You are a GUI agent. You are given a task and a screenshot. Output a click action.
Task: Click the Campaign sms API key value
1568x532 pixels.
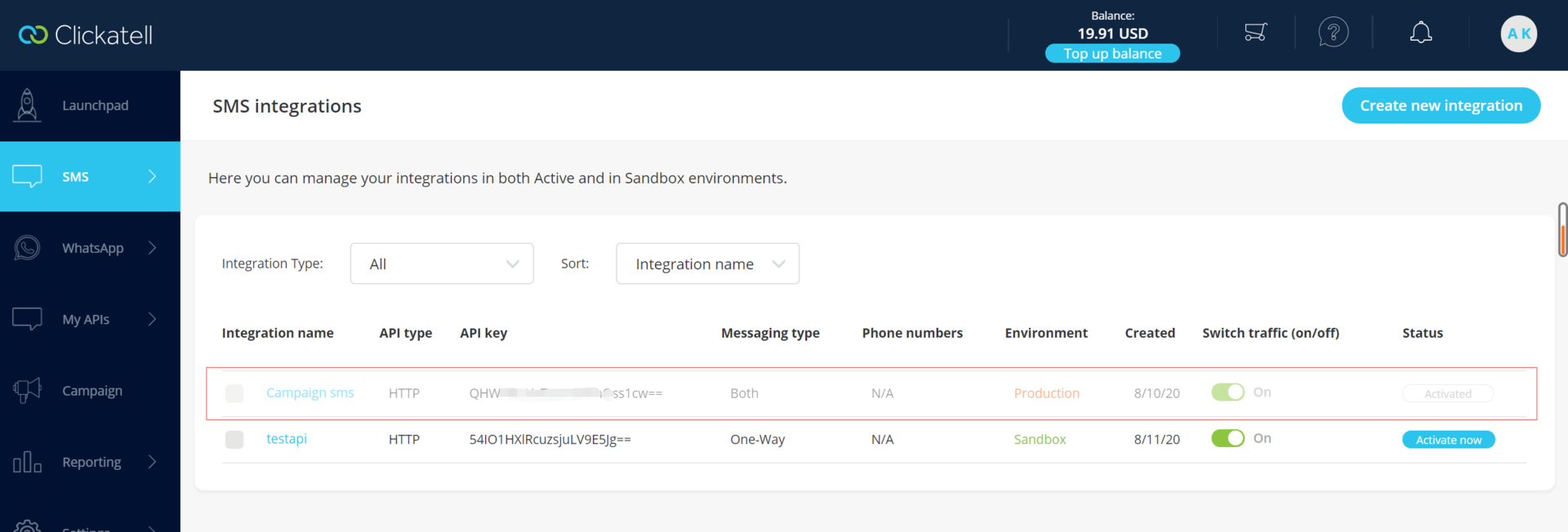[565, 393]
